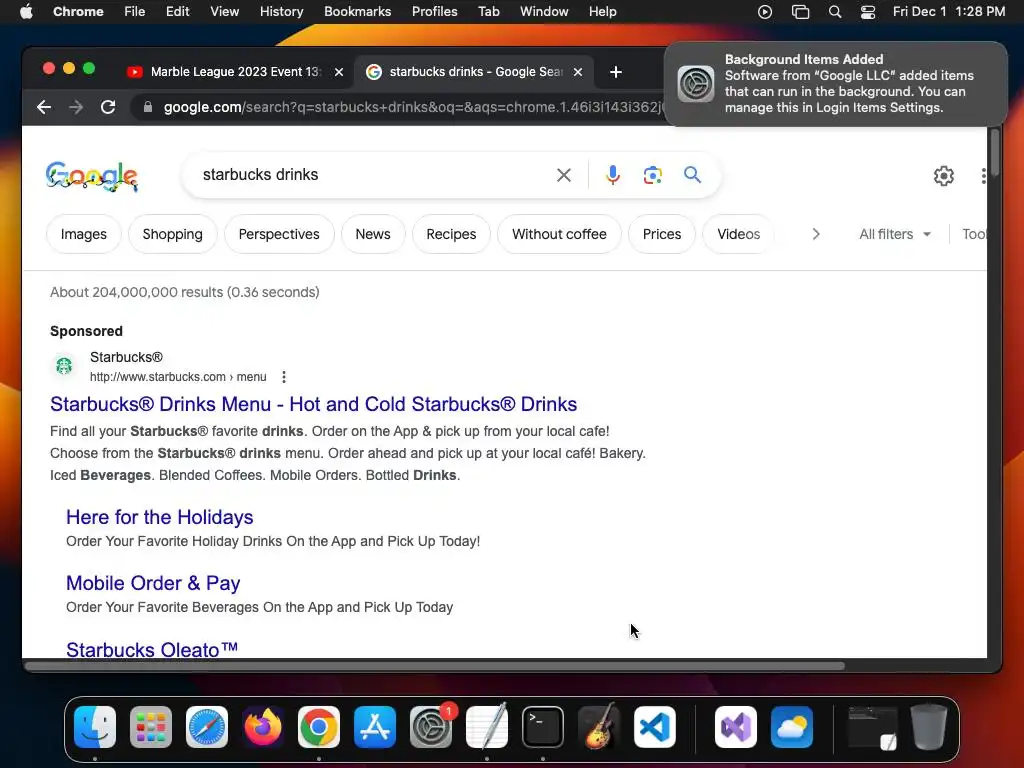The height and width of the screenshot is (768, 1024).
Task: Open Visual Studio Code from the dock
Action: coord(654,727)
